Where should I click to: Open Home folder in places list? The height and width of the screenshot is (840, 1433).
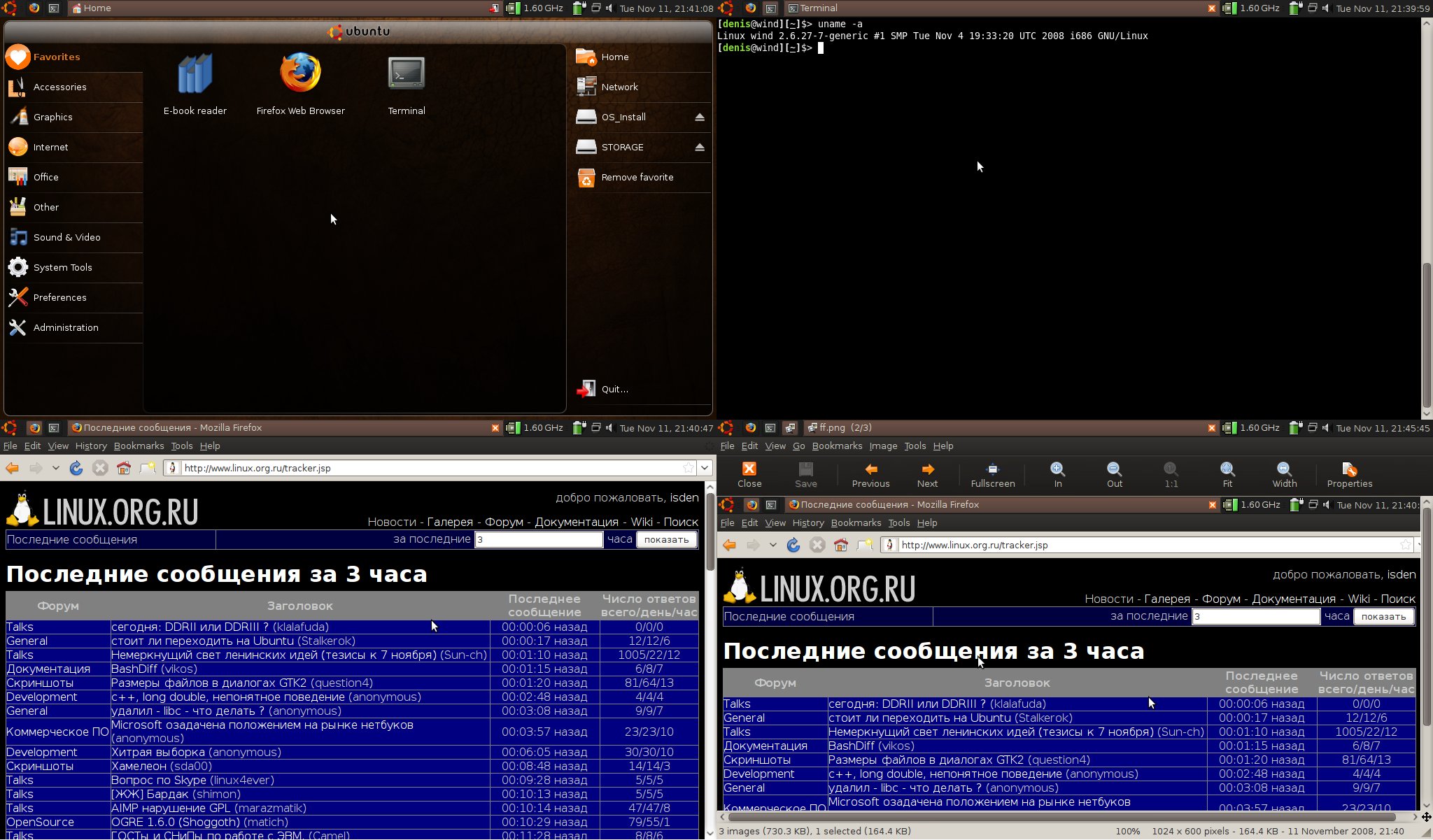(642, 57)
